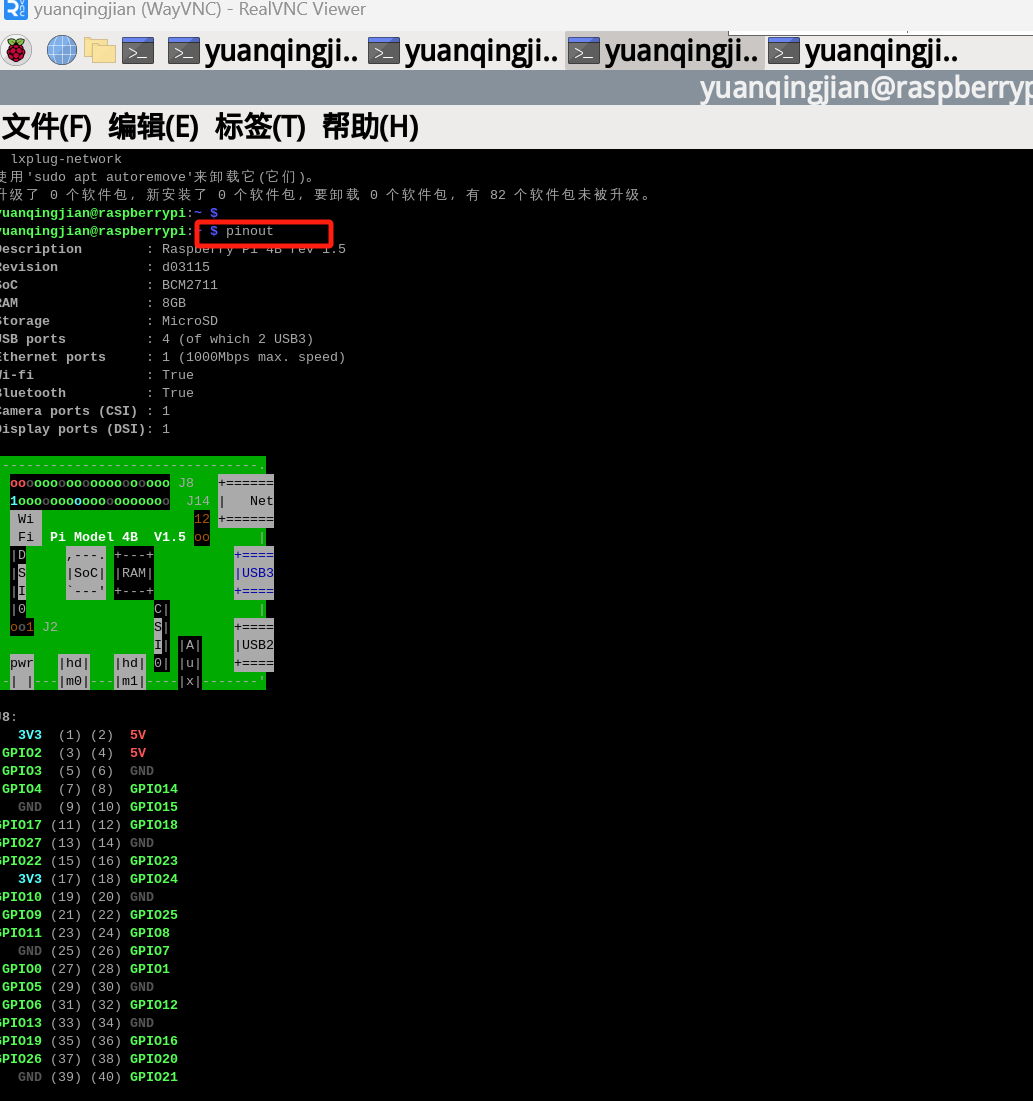Open the Raspberry Pi main menu icon
The image size is (1033, 1101).
pos(16,51)
